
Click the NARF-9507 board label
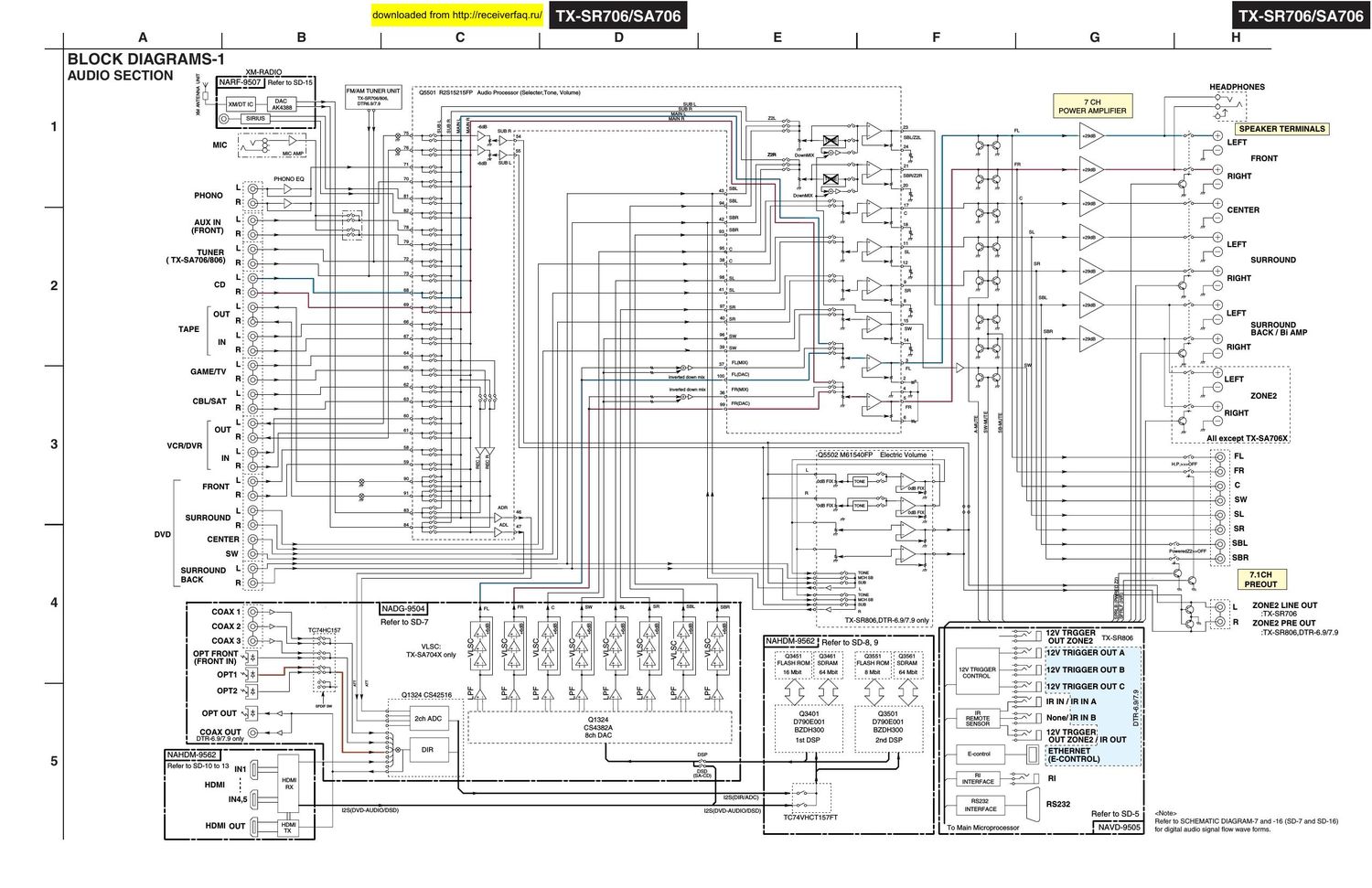pyautogui.click(x=240, y=82)
